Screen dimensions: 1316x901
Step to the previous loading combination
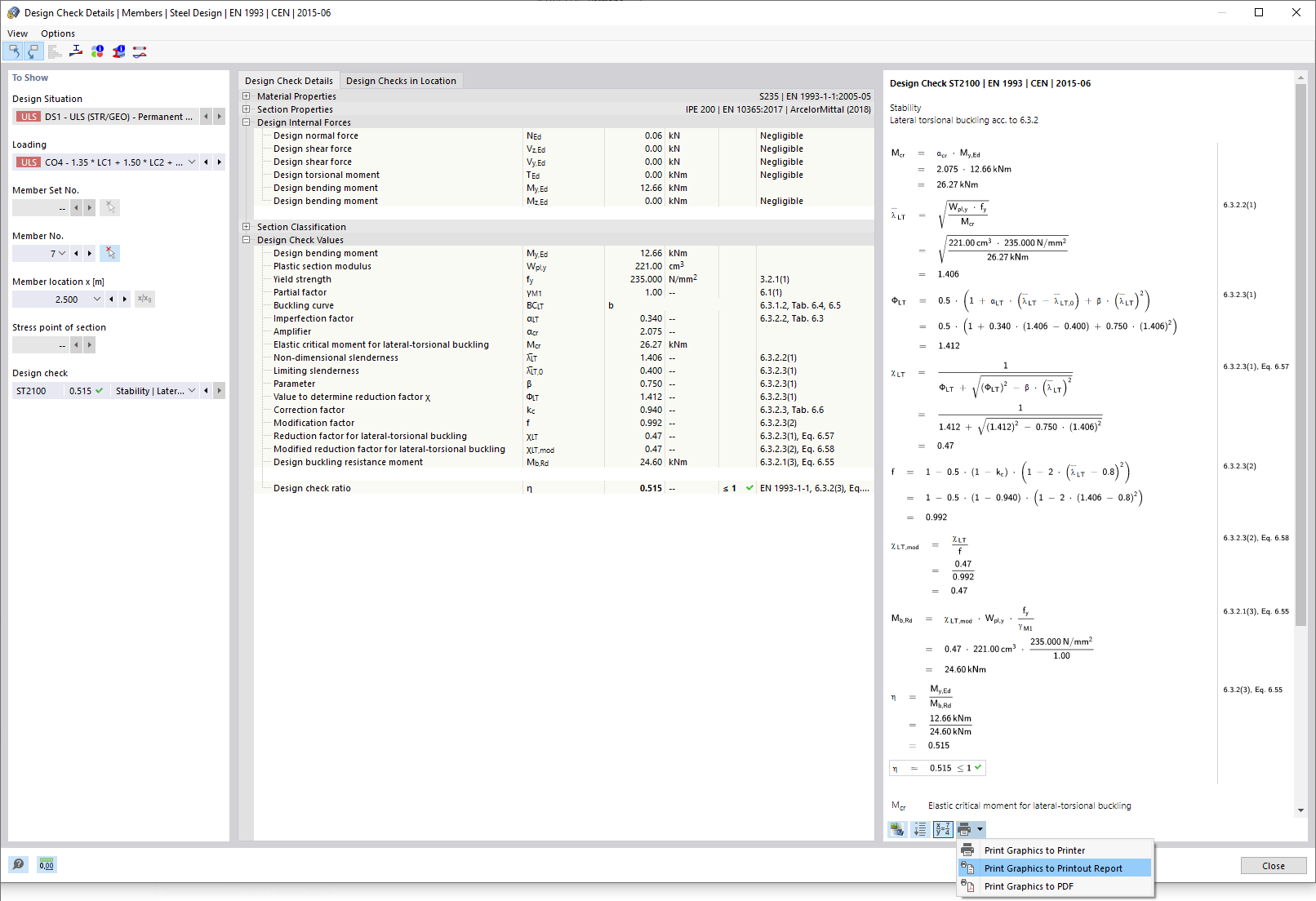tap(206, 162)
